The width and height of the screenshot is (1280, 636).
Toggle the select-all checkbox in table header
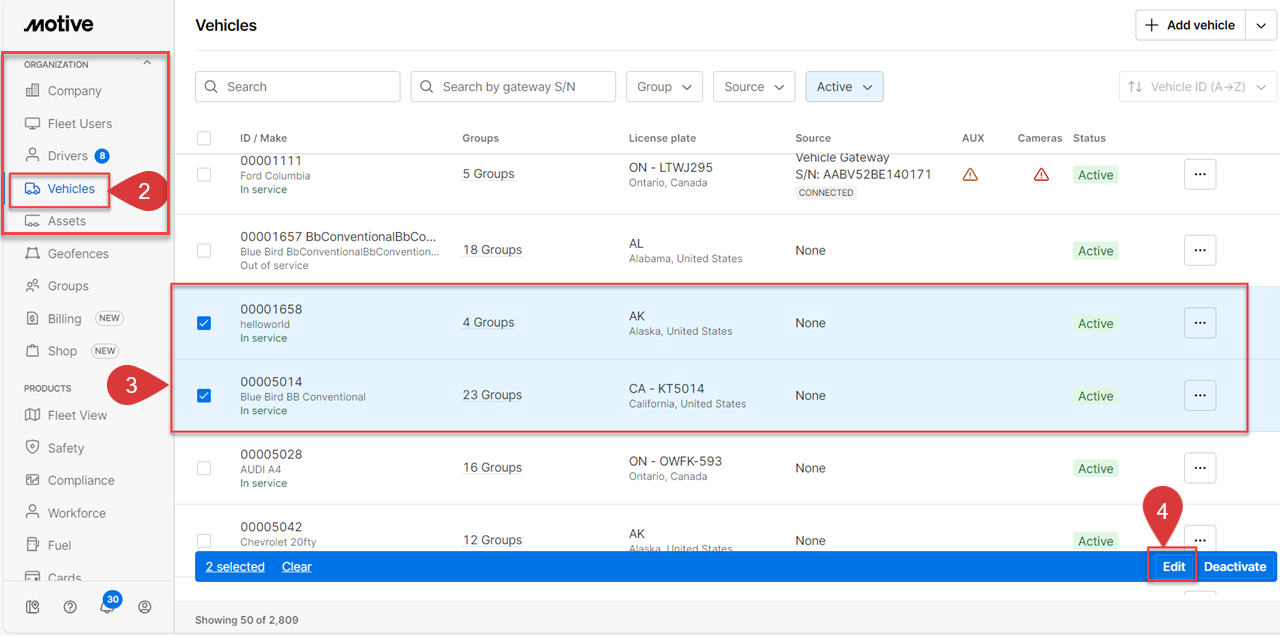(x=204, y=138)
